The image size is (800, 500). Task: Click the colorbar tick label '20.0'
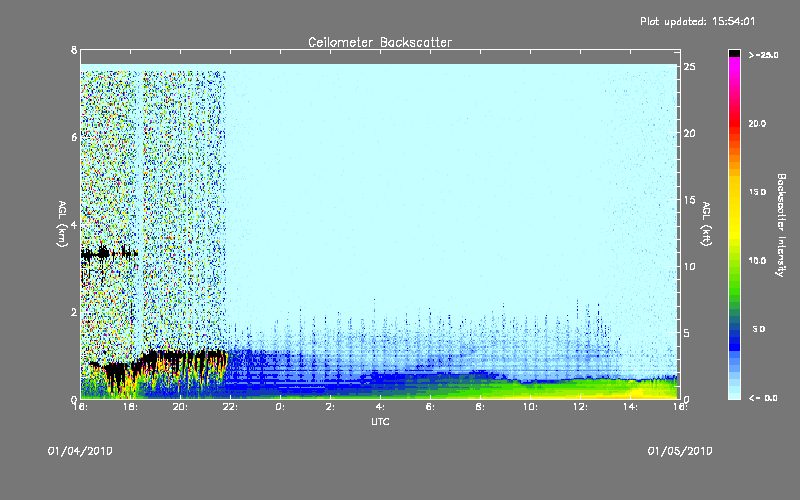[757, 123]
